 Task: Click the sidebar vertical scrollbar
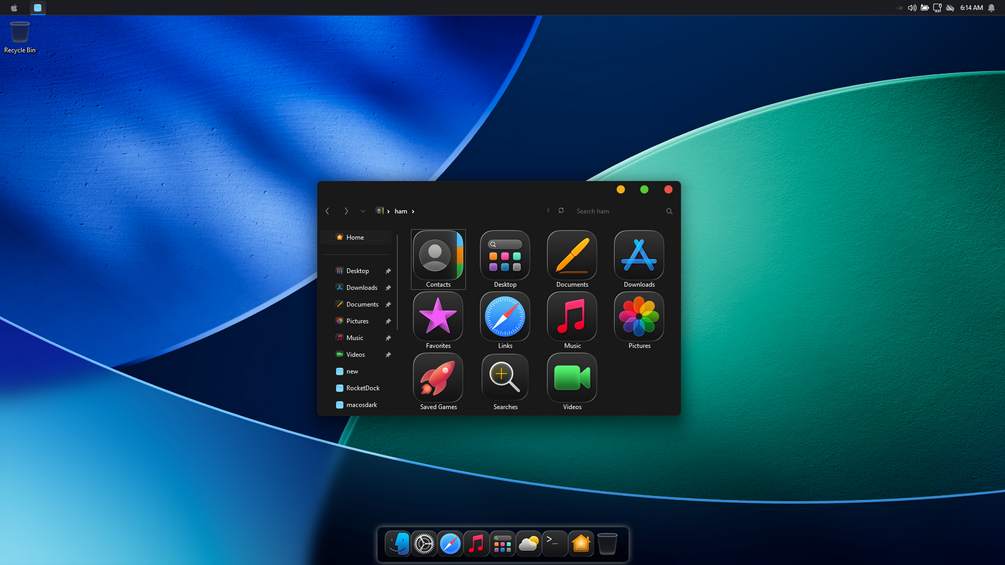click(397, 282)
